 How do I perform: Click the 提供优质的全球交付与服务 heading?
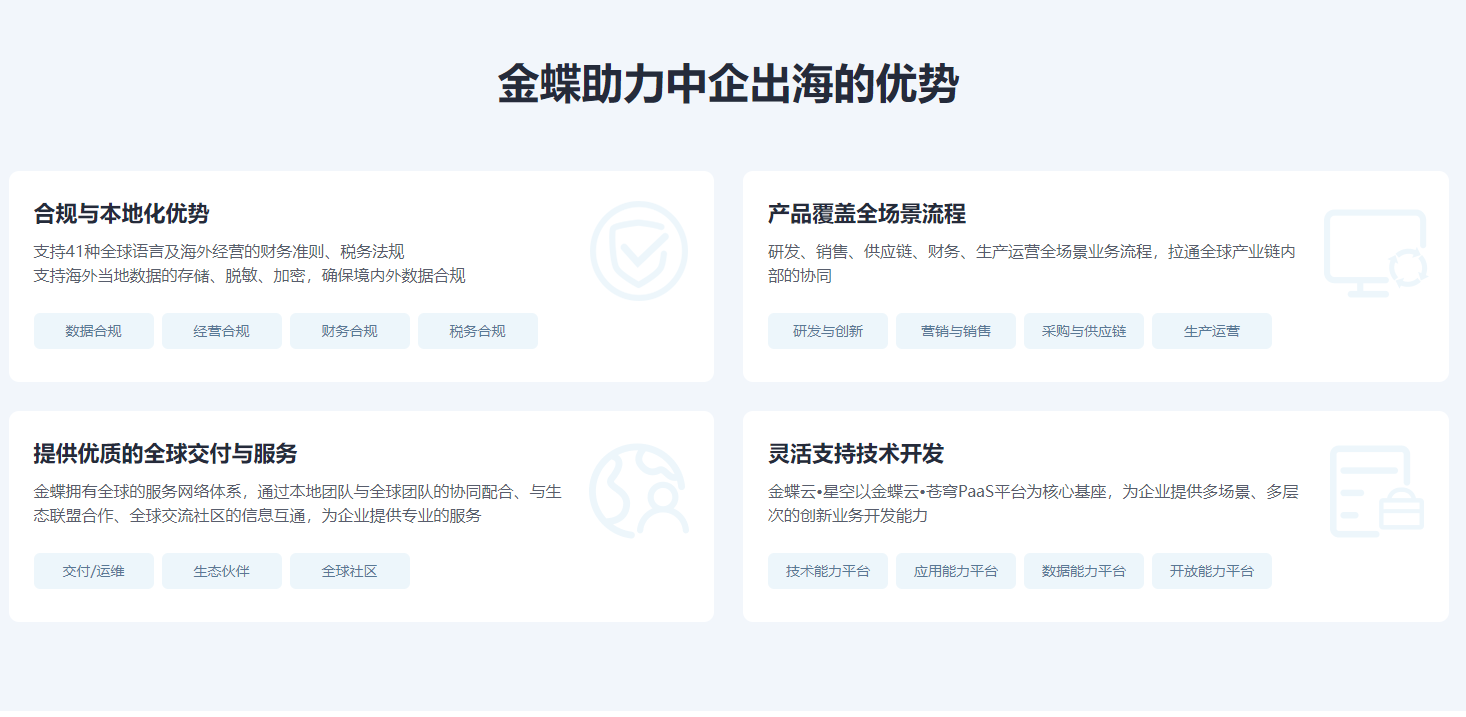point(166,454)
